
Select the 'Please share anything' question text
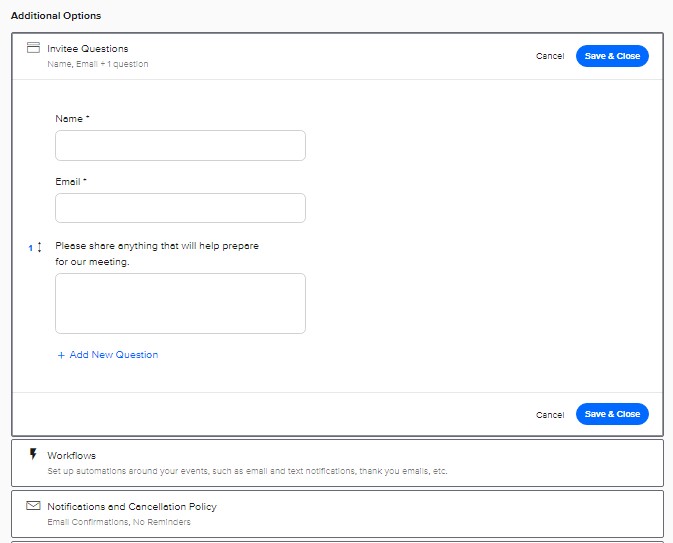click(157, 254)
